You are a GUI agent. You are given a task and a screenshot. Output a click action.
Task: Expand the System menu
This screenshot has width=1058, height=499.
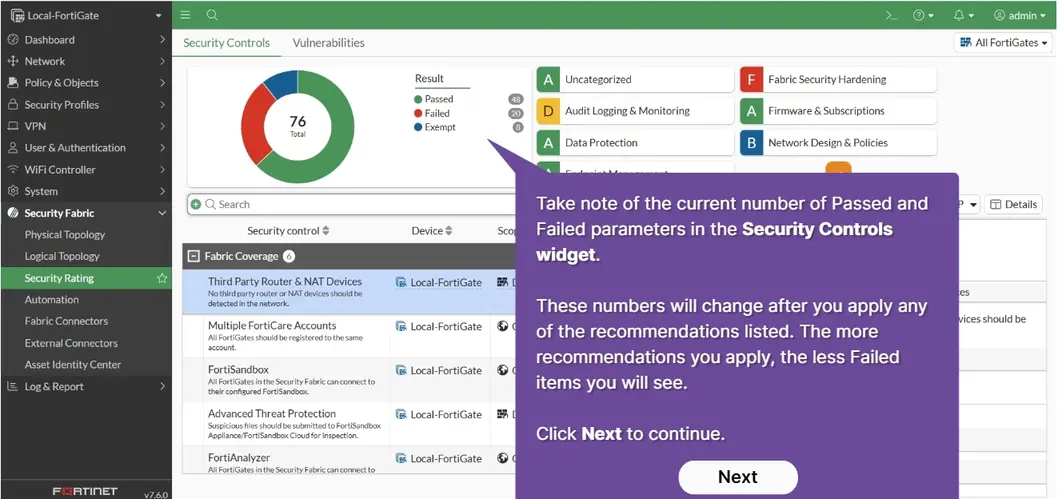86,192
